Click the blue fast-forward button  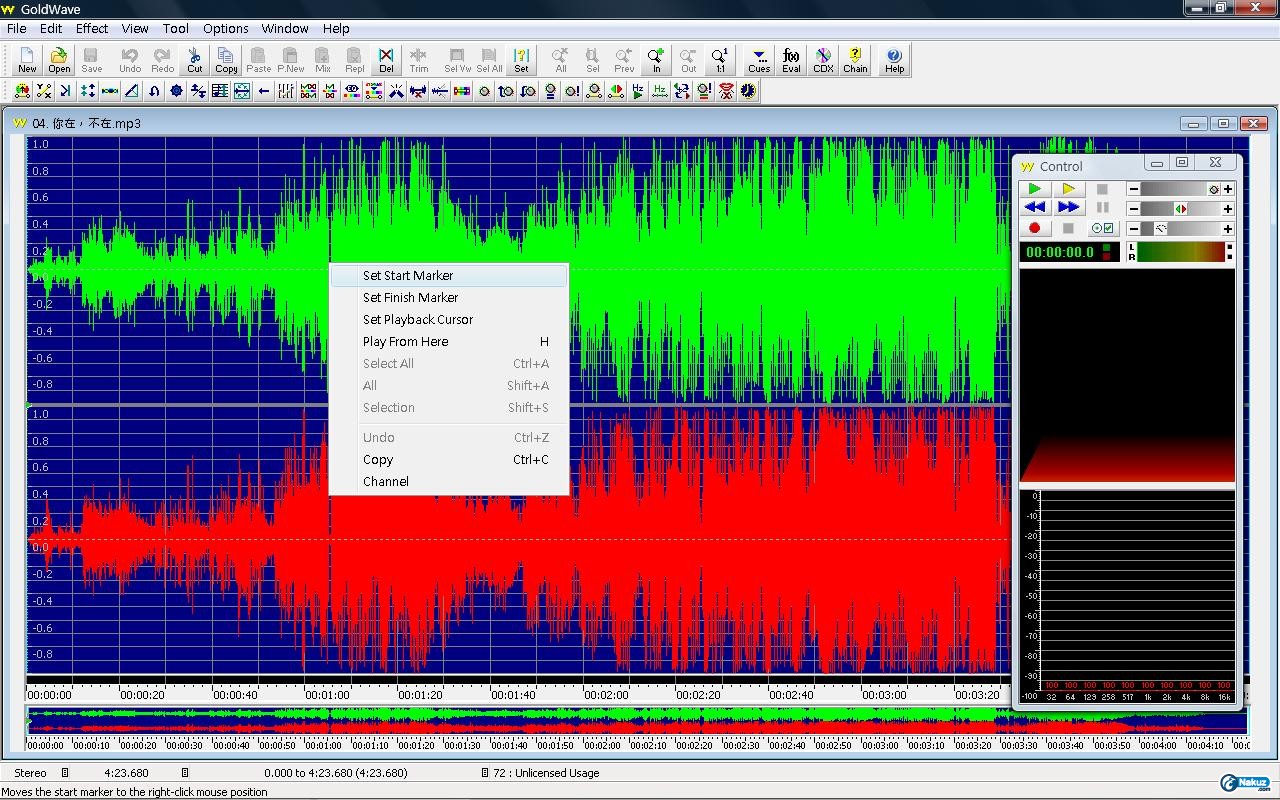1068,207
